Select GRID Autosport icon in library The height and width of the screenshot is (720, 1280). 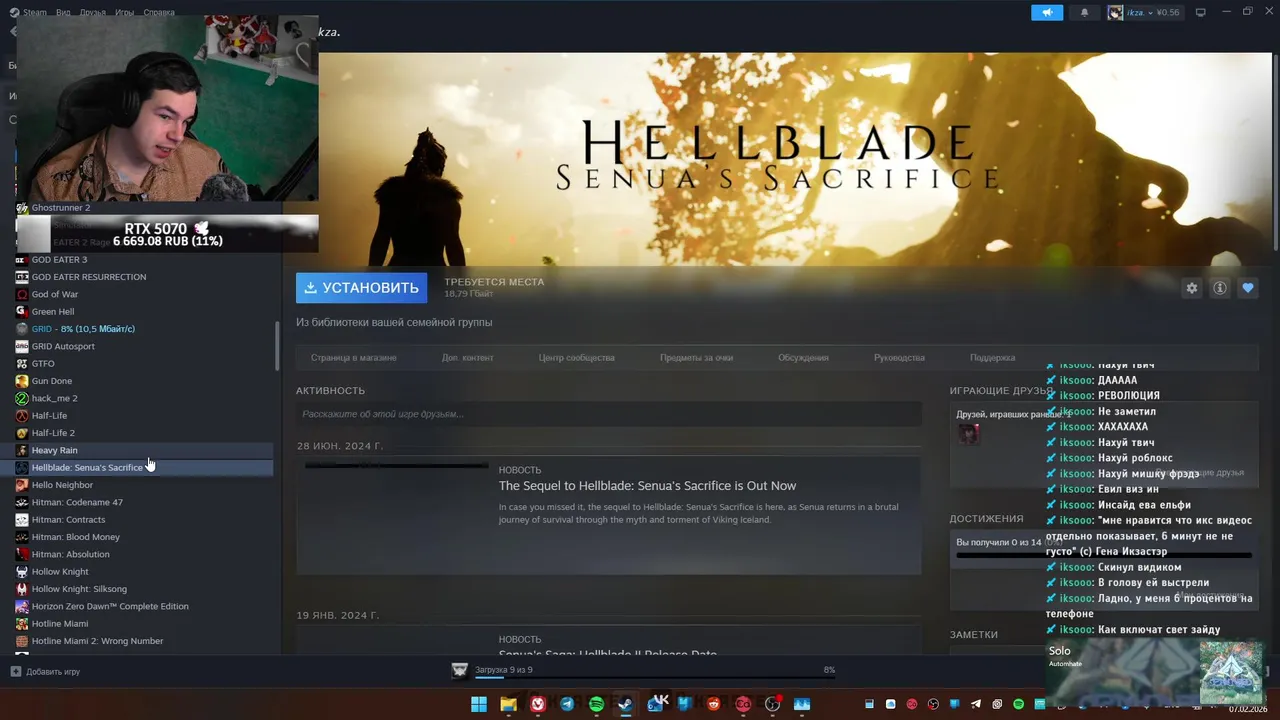tap(22, 346)
